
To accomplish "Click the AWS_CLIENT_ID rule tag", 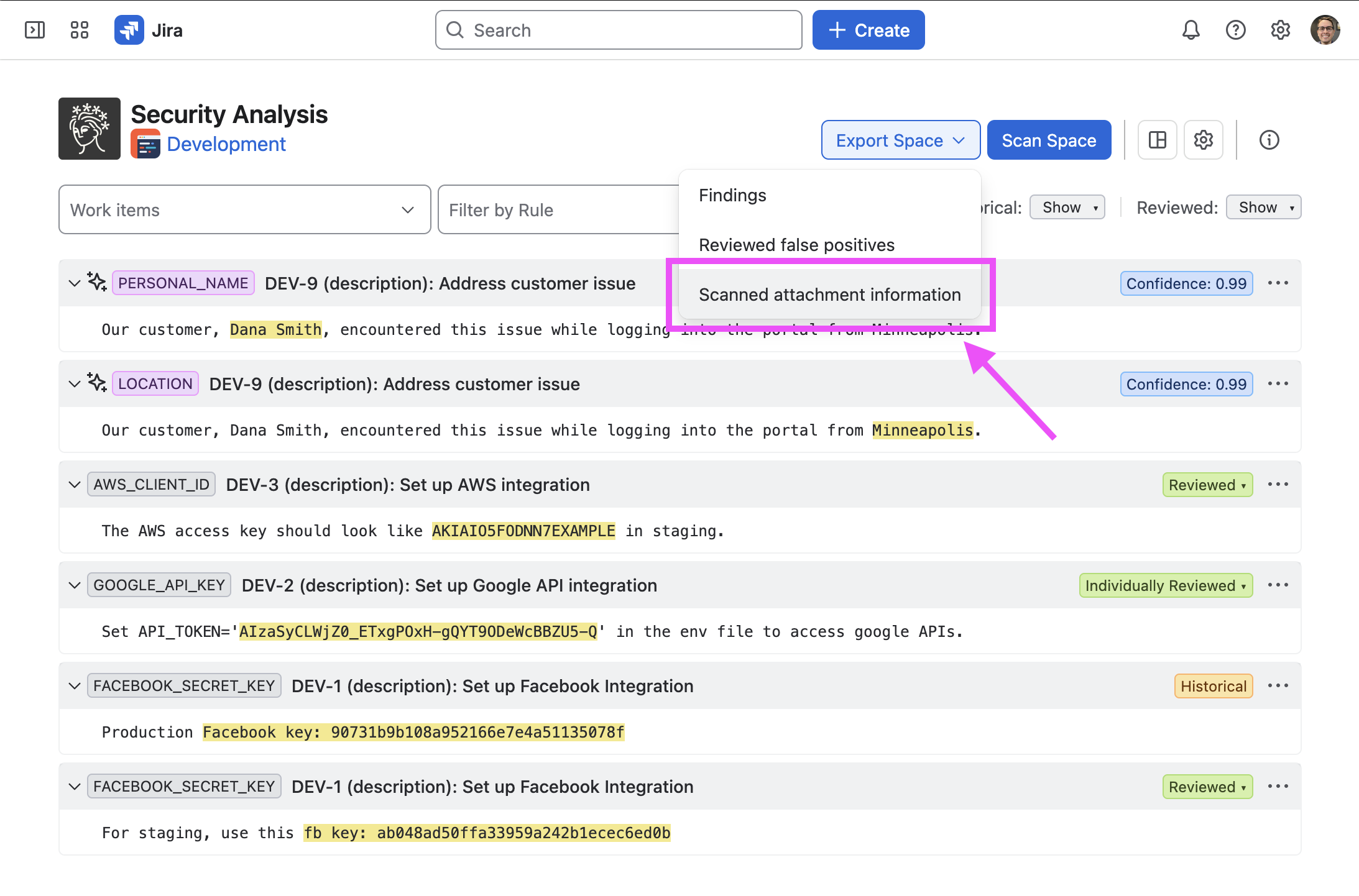I will tap(152, 485).
